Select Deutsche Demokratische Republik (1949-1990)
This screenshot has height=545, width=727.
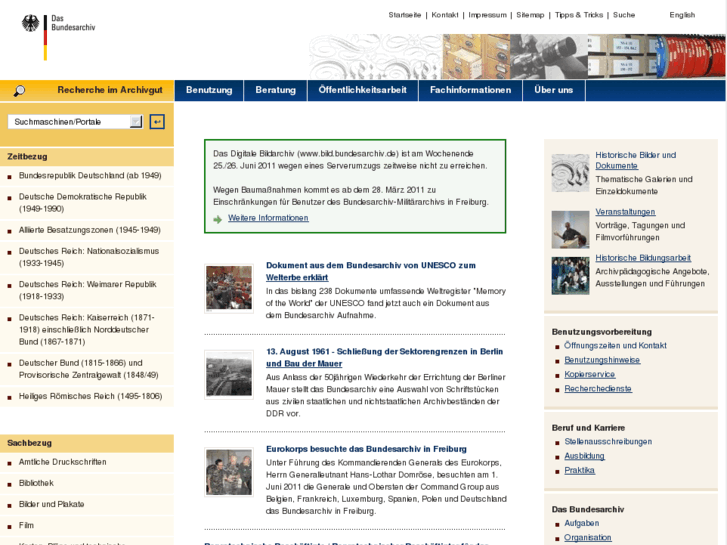(83, 203)
